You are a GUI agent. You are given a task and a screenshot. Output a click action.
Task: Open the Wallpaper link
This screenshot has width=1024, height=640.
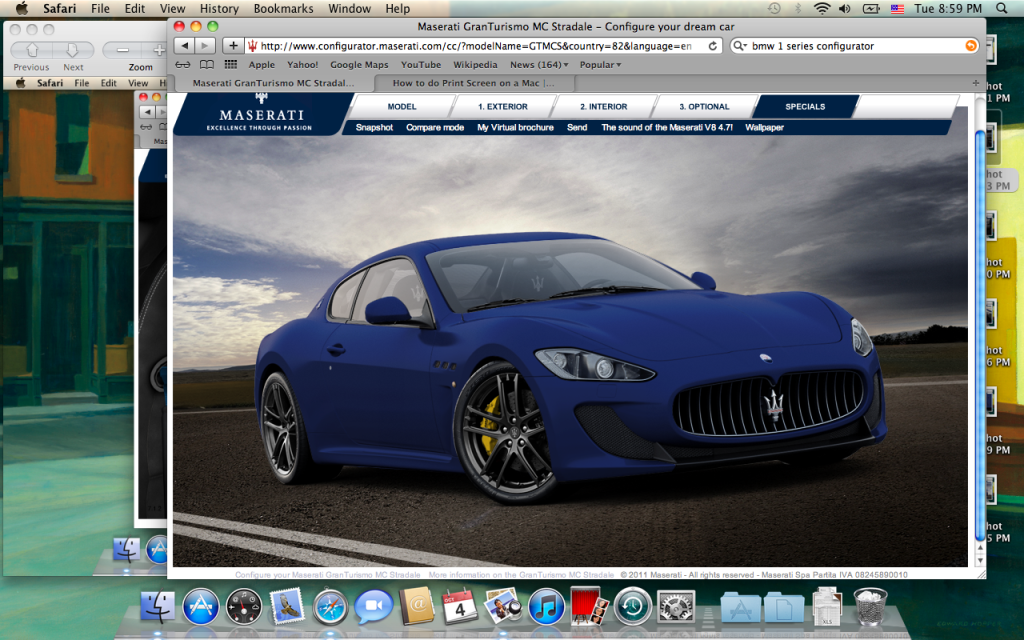(x=764, y=127)
